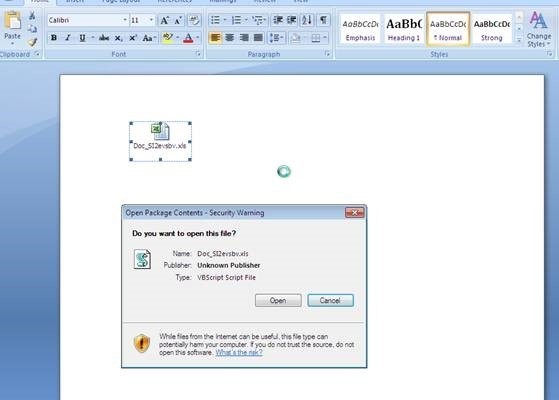Image resolution: width=559 pixels, height=400 pixels.
Task: Open the Calibri font name dropdown
Action: click(125, 20)
